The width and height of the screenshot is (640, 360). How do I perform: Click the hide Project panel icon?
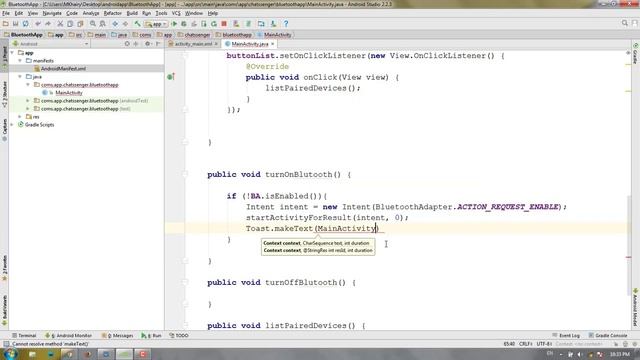point(158,44)
